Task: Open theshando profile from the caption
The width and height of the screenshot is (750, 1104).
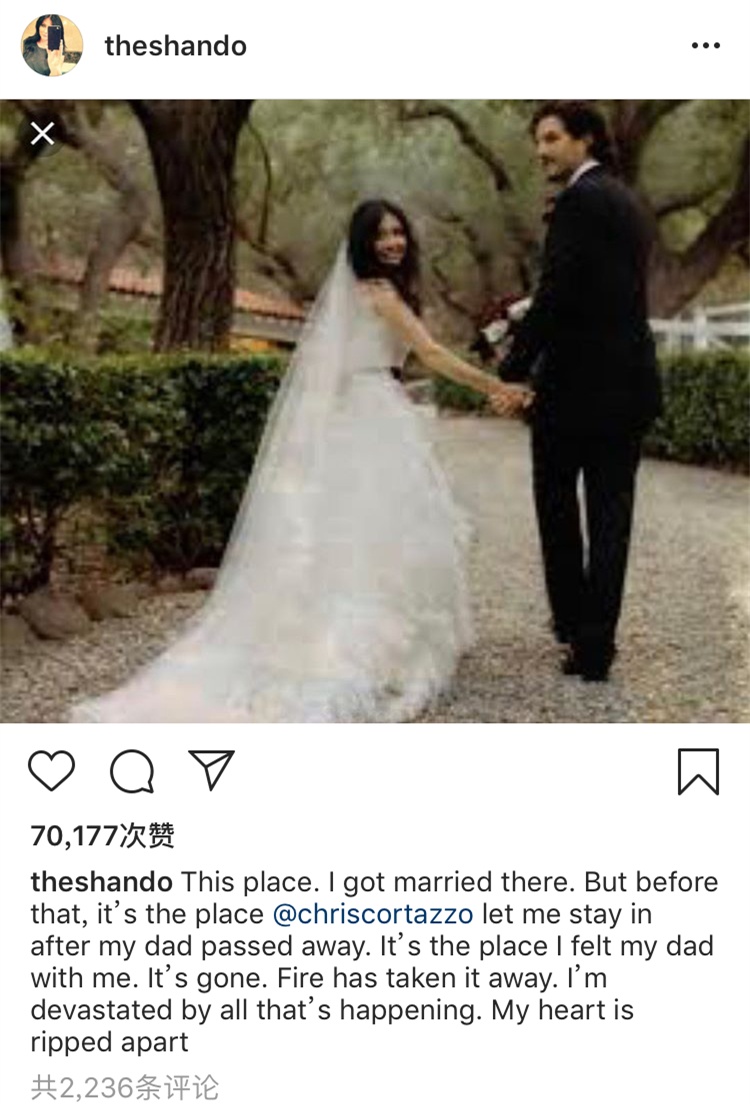Action: coord(101,882)
